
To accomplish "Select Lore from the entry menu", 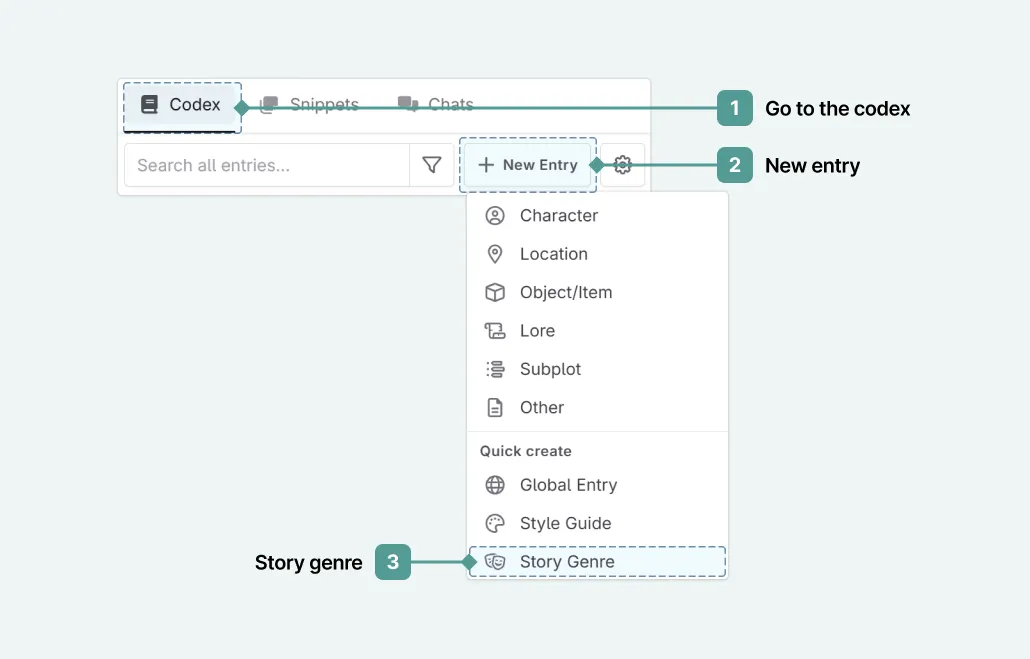I will 539,330.
